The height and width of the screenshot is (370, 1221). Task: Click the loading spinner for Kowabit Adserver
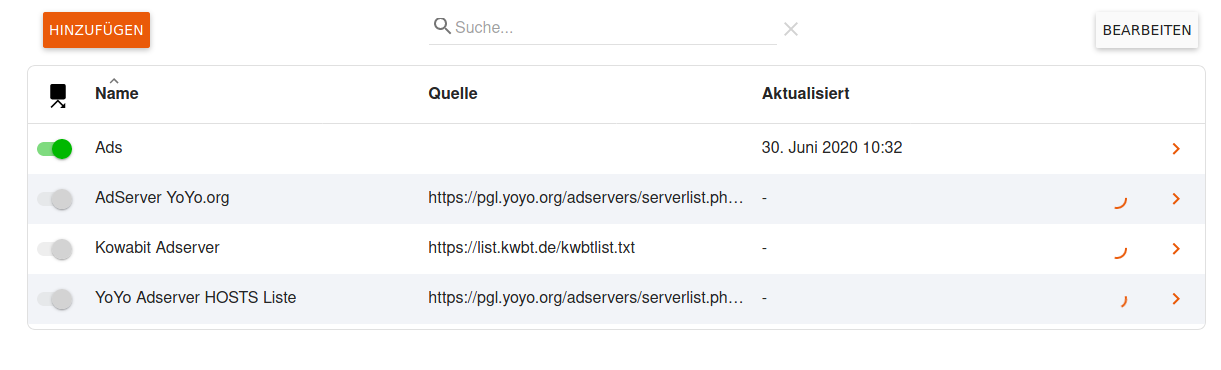point(1121,250)
